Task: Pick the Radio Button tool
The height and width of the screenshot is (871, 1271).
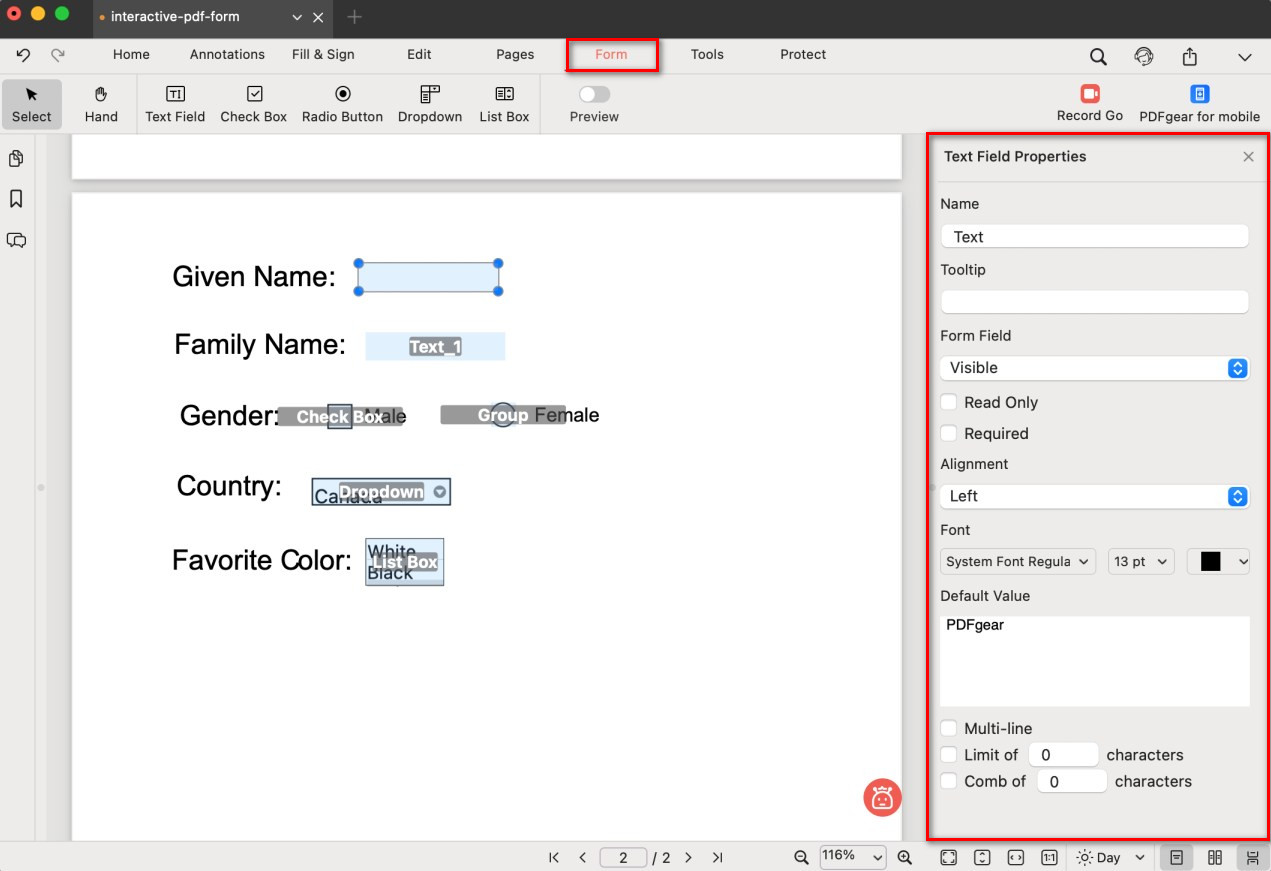Action: tap(342, 104)
